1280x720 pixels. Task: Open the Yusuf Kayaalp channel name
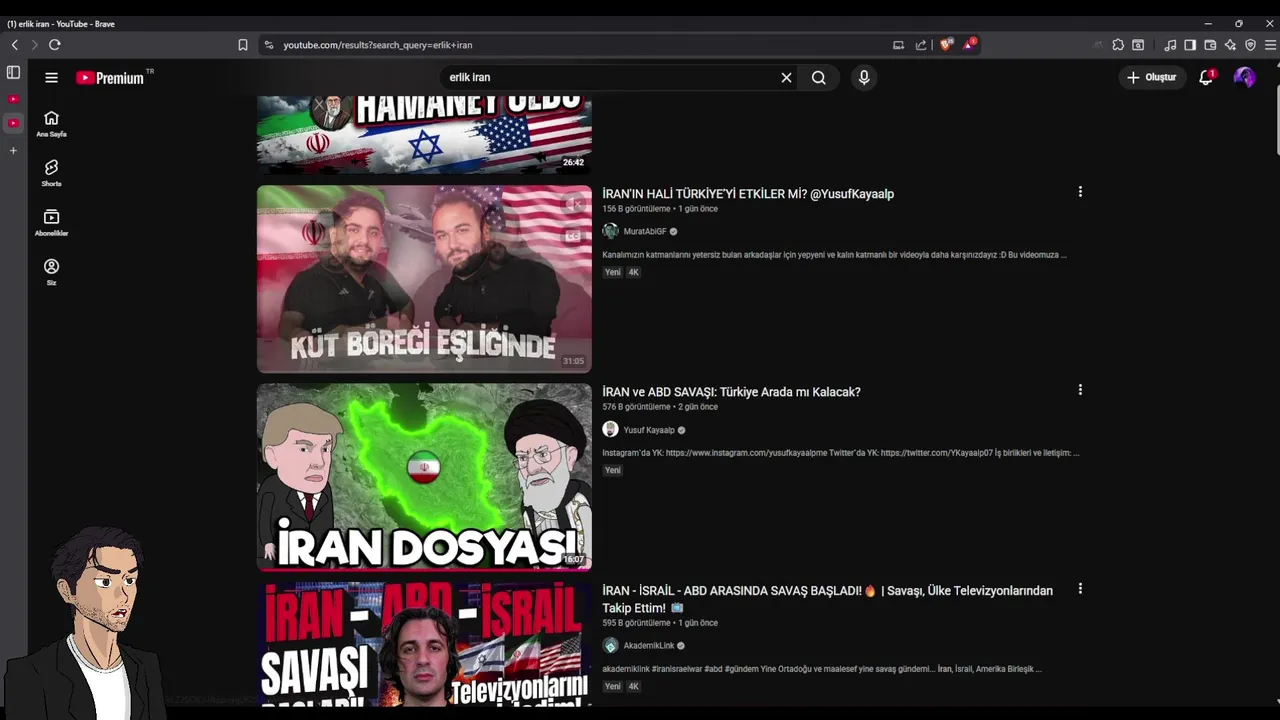coord(649,430)
